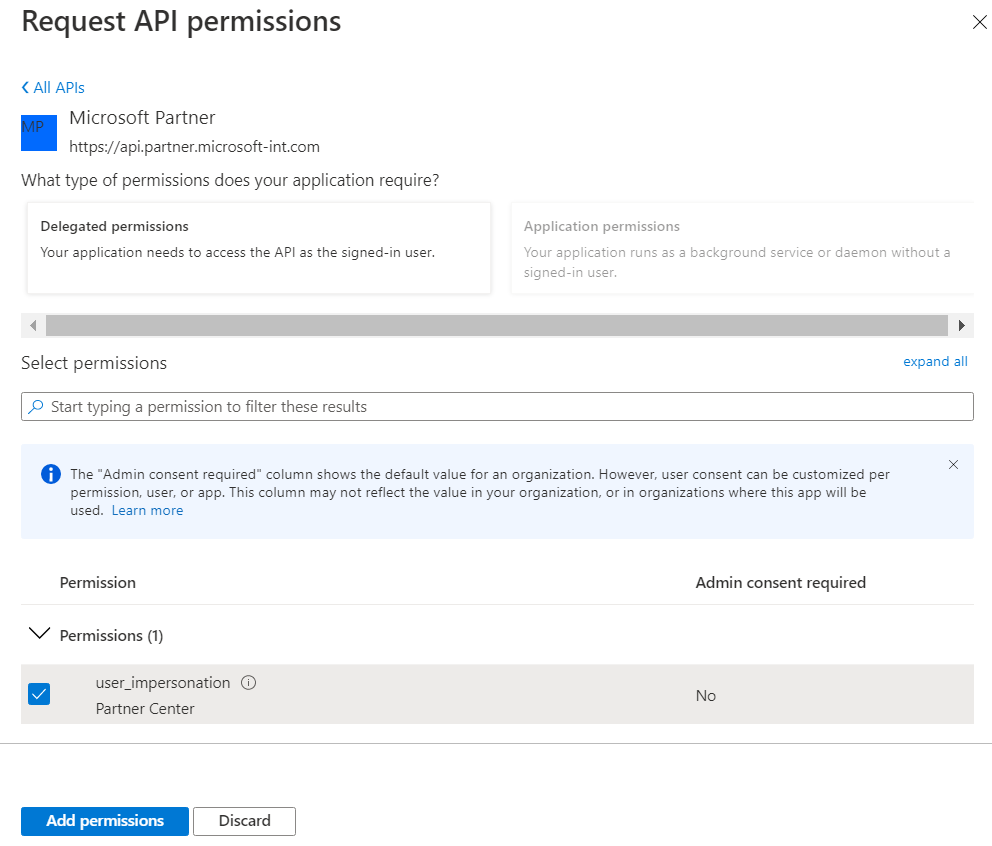Collapse the Permissions (1) group chevron
Image resolution: width=992 pixels, height=846 pixels.
click(x=39, y=633)
